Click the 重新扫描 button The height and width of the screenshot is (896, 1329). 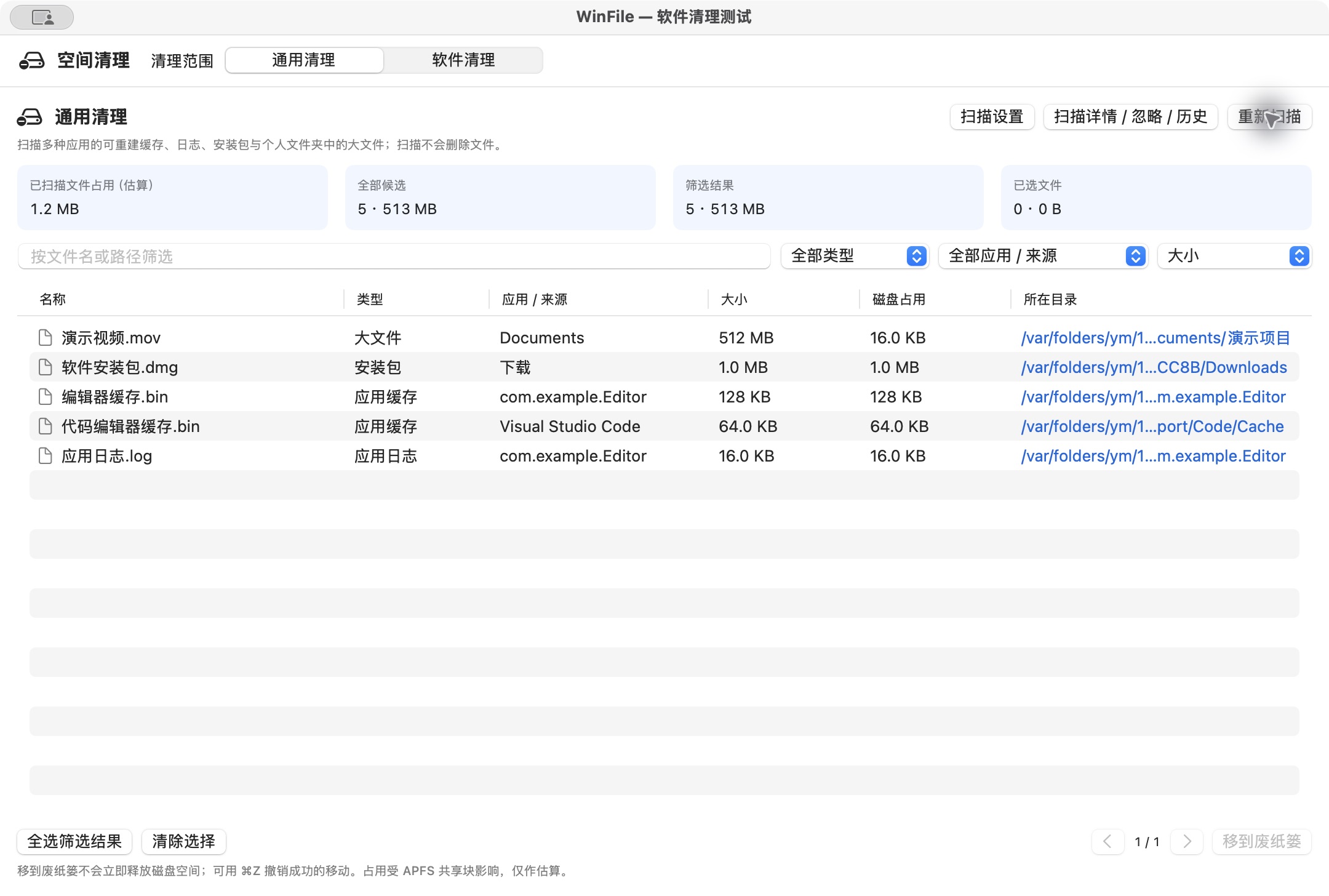pyautogui.click(x=1269, y=117)
